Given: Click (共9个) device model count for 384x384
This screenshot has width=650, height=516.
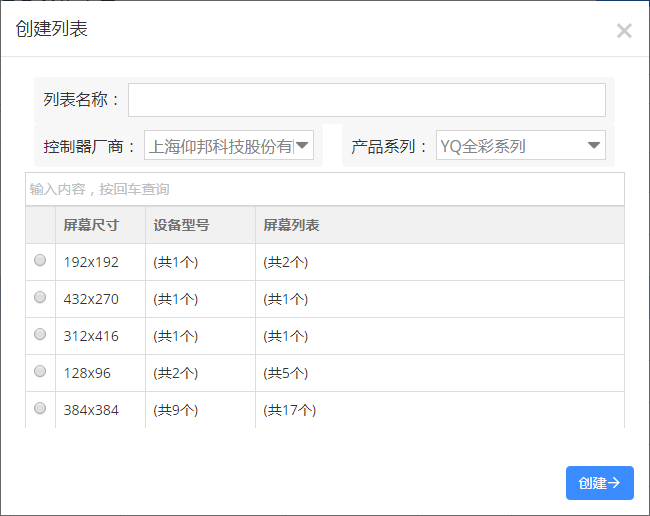Looking at the screenshot, I should click(x=176, y=410).
